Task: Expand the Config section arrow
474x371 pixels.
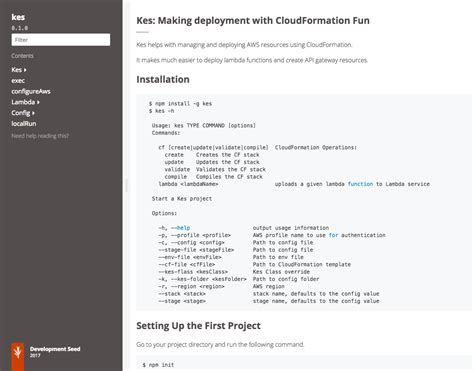Action: (x=33, y=113)
